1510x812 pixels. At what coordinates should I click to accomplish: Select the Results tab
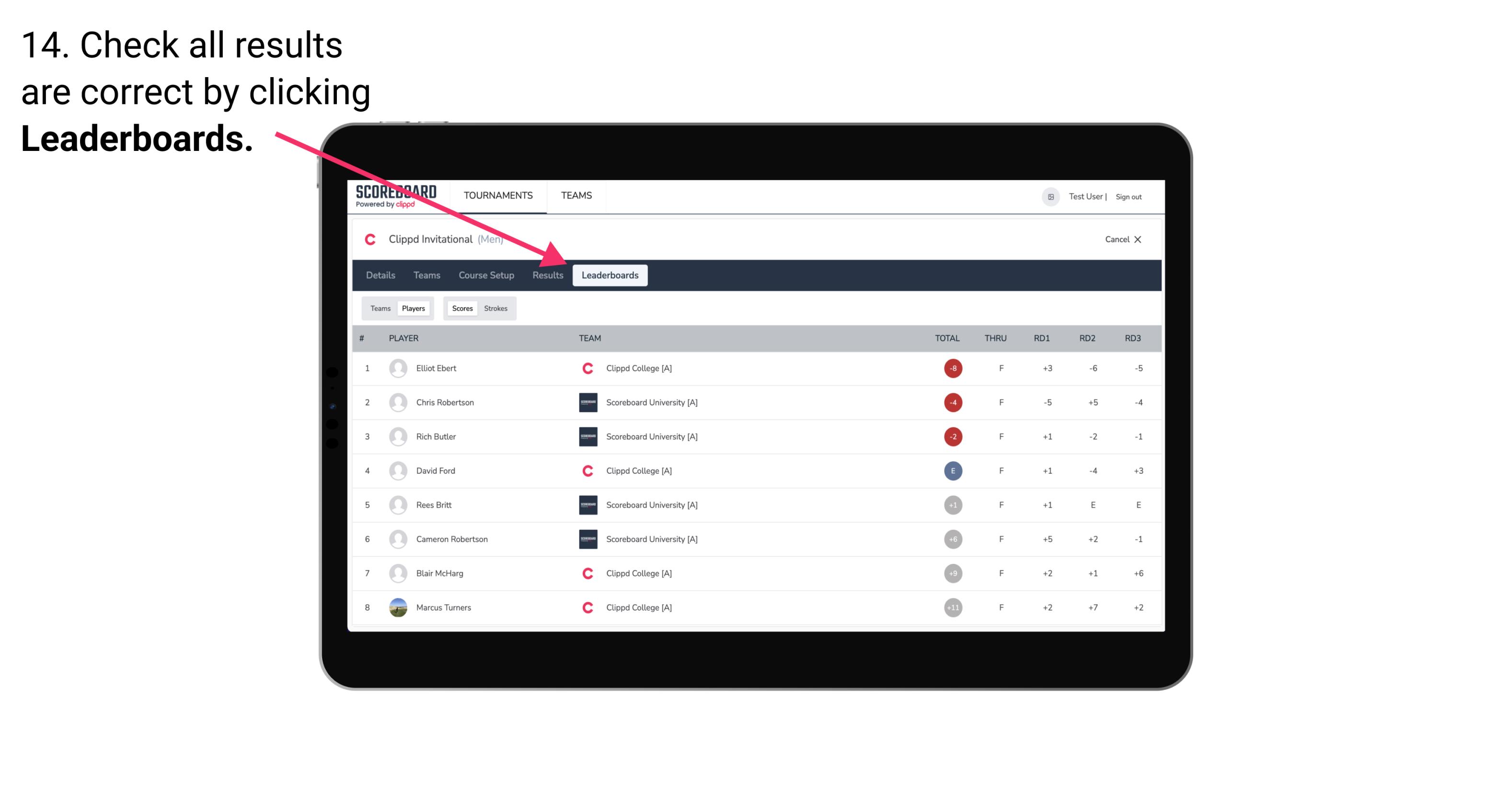(x=547, y=276)
